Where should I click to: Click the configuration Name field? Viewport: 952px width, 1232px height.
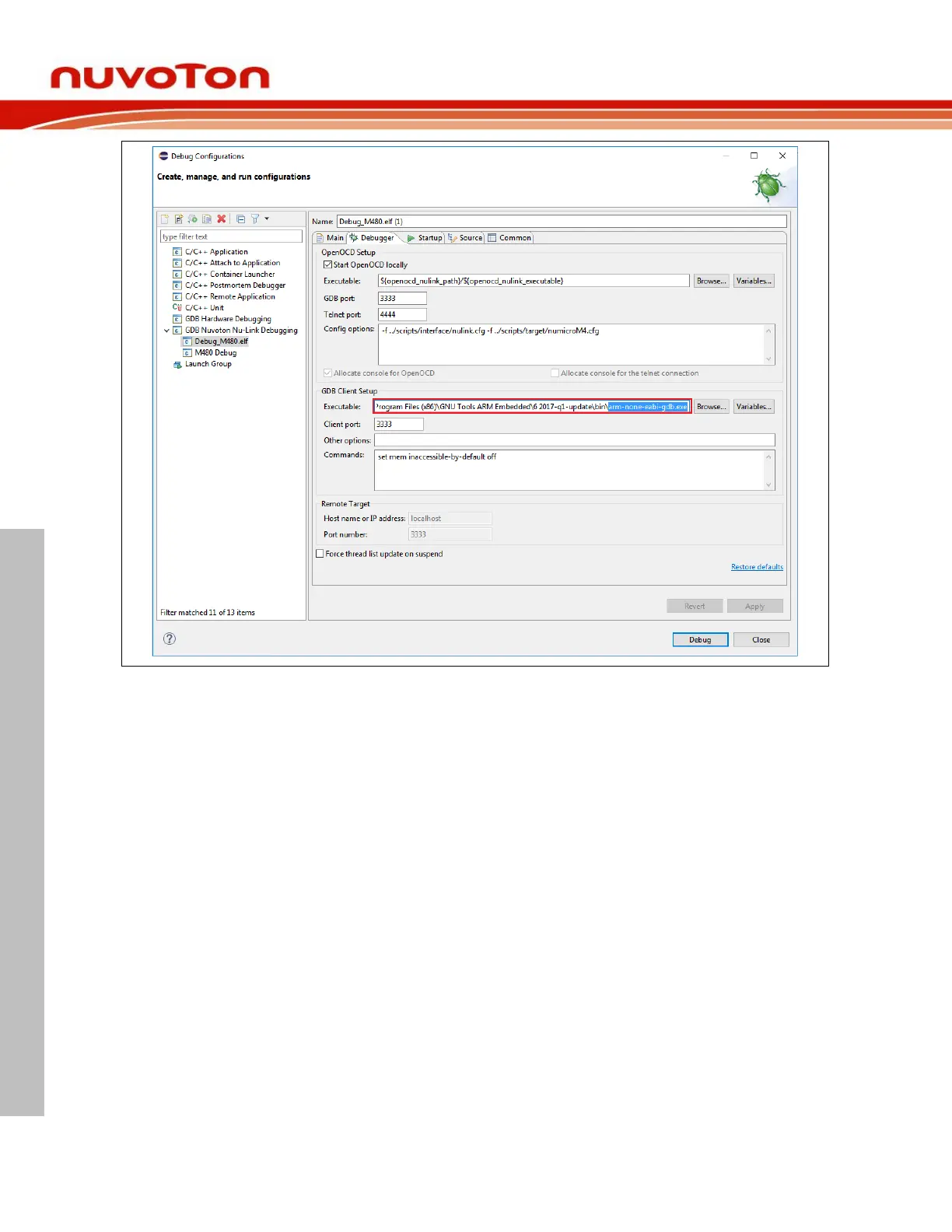[x=562, y=222]
